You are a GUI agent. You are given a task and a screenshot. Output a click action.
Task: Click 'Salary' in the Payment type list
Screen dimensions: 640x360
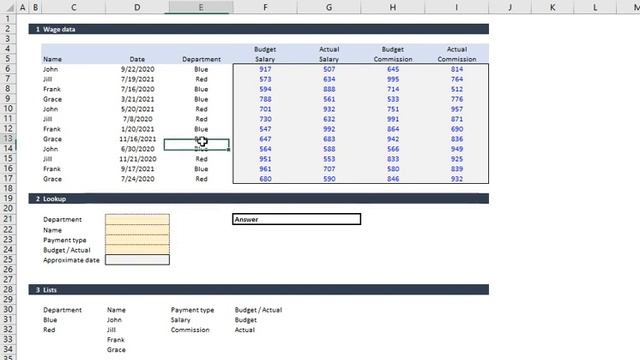pos(180,320)
